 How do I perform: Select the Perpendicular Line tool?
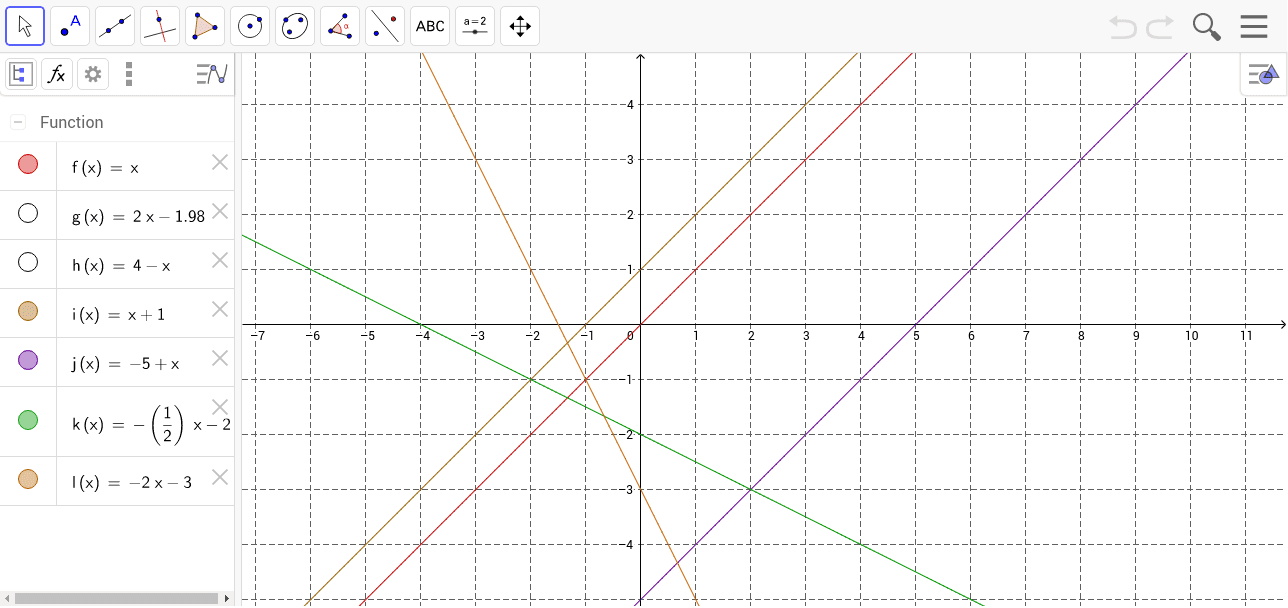(160, 26)
